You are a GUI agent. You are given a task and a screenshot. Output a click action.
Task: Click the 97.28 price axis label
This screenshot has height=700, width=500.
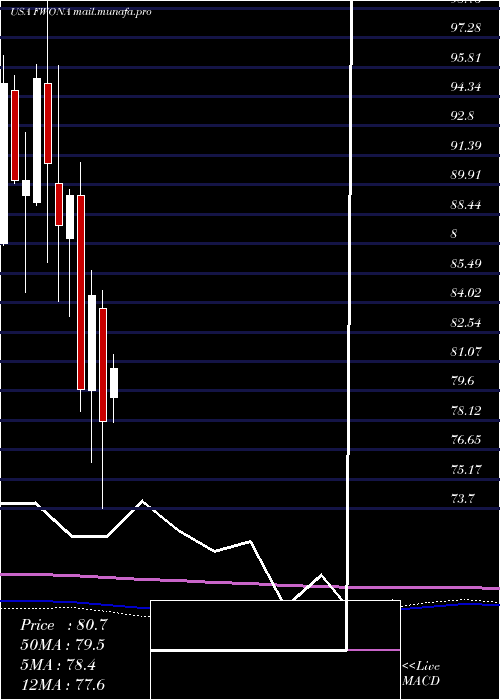[465, 28]
